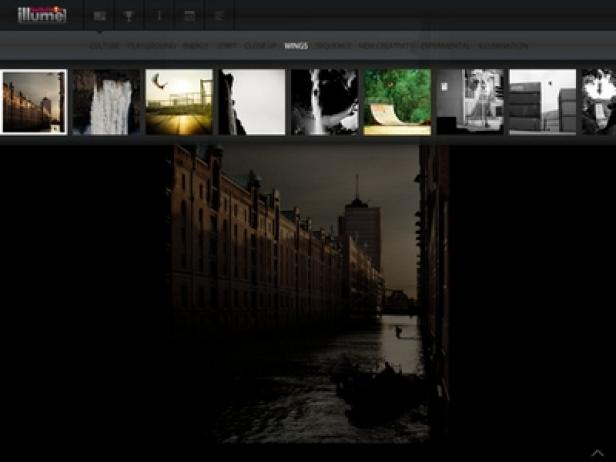Click the large canal photo
The width and height of the screenshot is (616, 462).
click(x=308, y=294)
